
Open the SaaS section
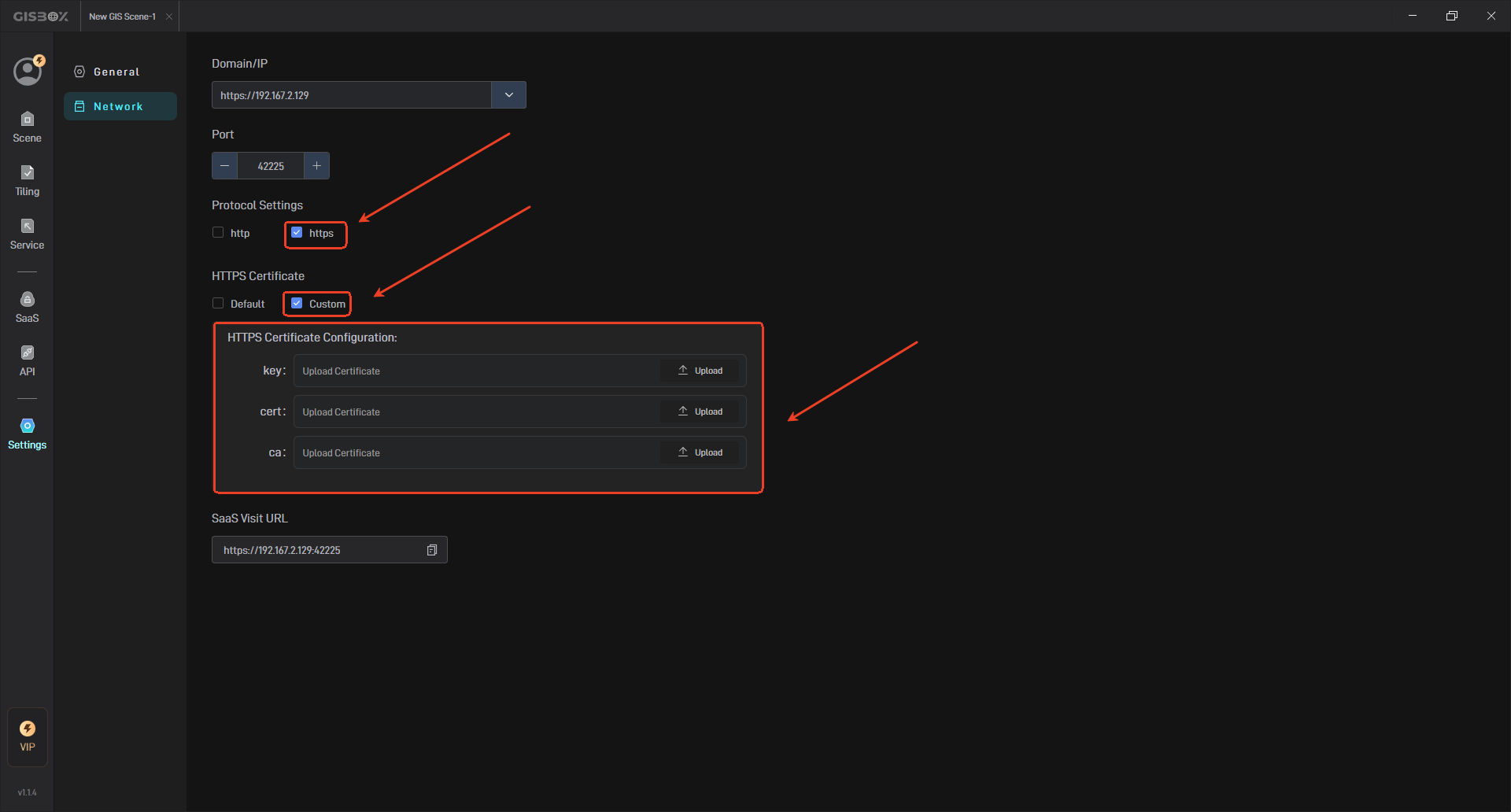tap(27, 307)
